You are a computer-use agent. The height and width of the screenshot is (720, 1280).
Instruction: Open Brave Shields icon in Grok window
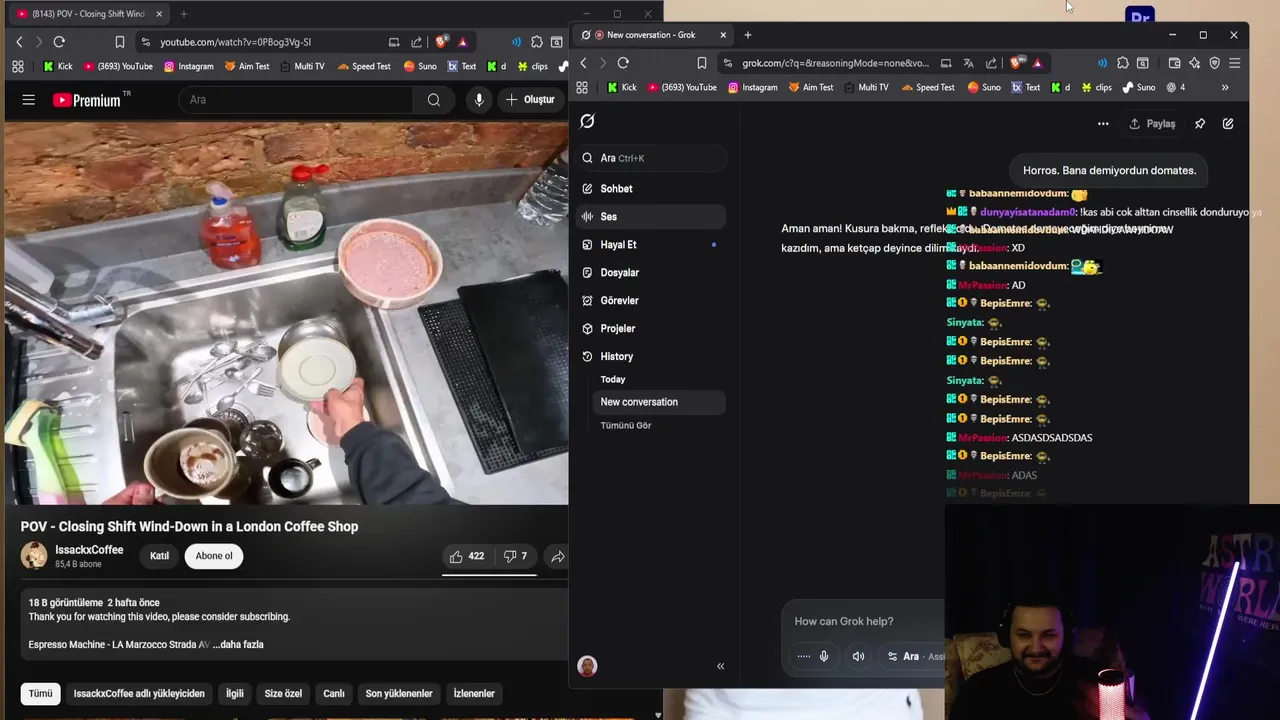pyautogui.click(x=1018, y=63)
